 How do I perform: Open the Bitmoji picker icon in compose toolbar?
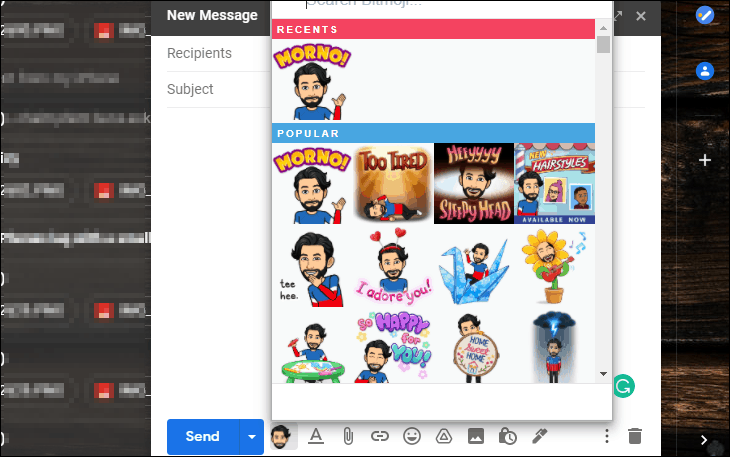(x=283, y=437)
